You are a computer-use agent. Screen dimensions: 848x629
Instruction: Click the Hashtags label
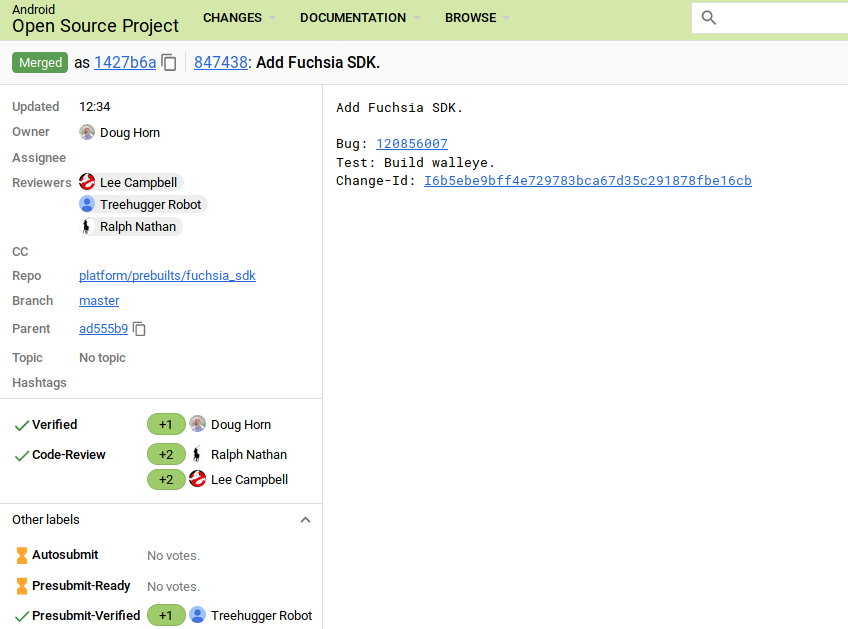point(39,382)
